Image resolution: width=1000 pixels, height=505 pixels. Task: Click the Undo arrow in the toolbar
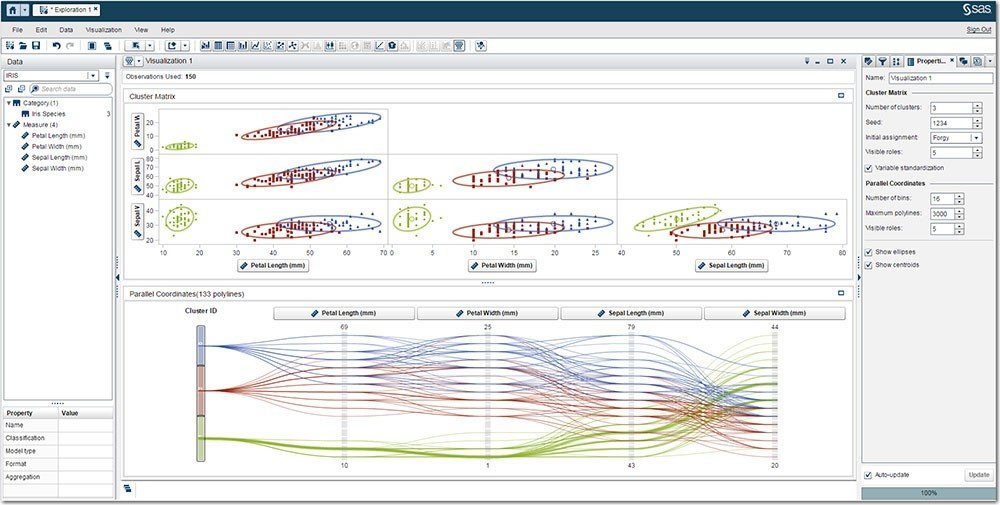57,46
